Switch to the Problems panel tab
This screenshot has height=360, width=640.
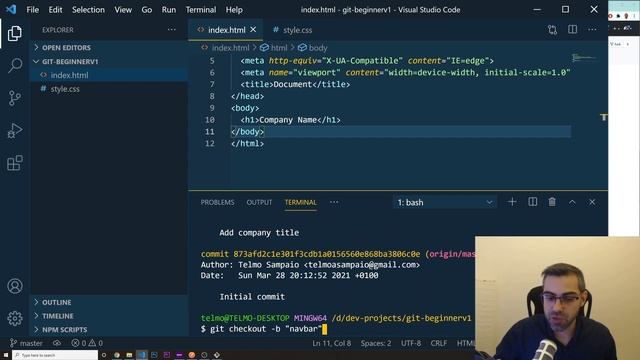(217, 202)
